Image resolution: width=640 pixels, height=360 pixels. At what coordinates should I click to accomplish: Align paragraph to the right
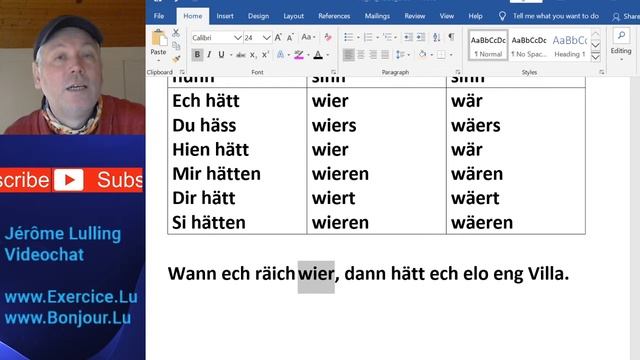click(x=373, y=55)
